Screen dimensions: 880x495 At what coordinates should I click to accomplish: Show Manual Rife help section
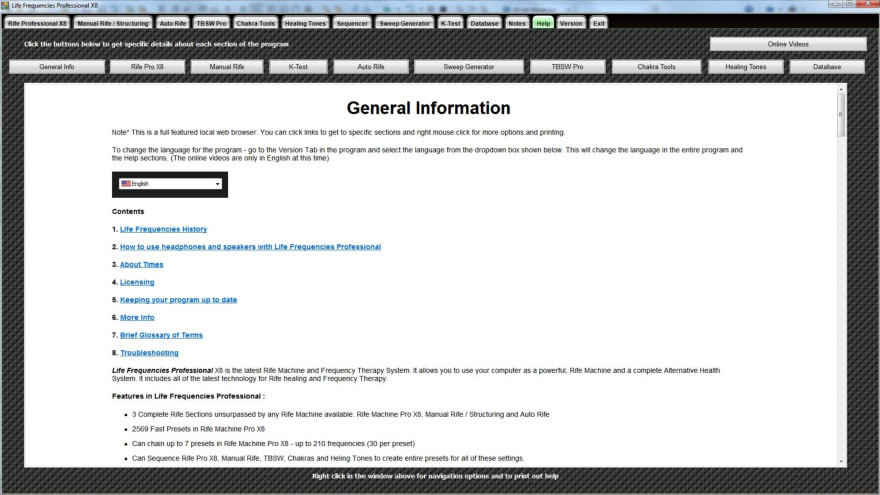[x=227, y=67]
